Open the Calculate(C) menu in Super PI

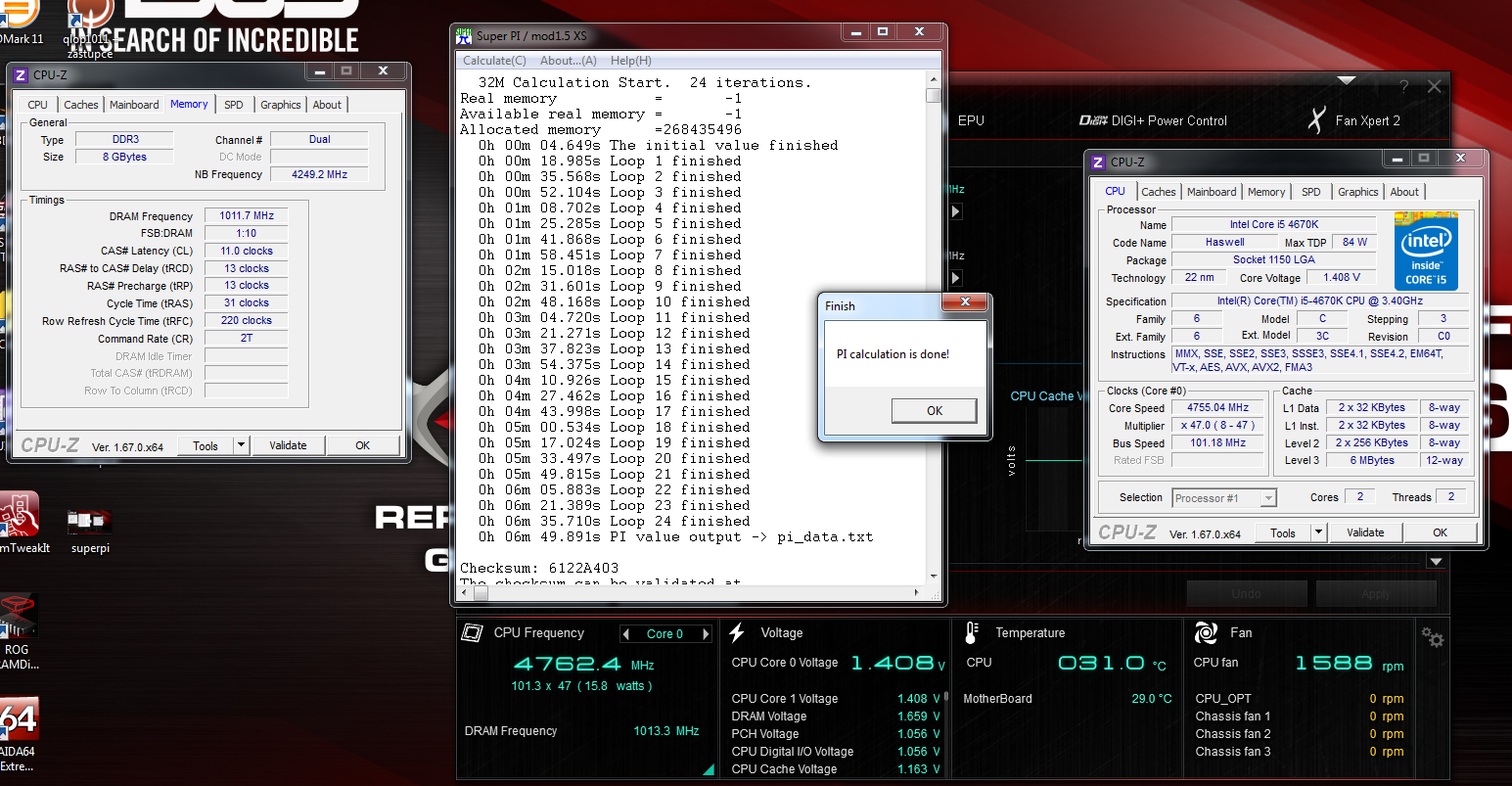pyautogui.click(x=494, y=61)
